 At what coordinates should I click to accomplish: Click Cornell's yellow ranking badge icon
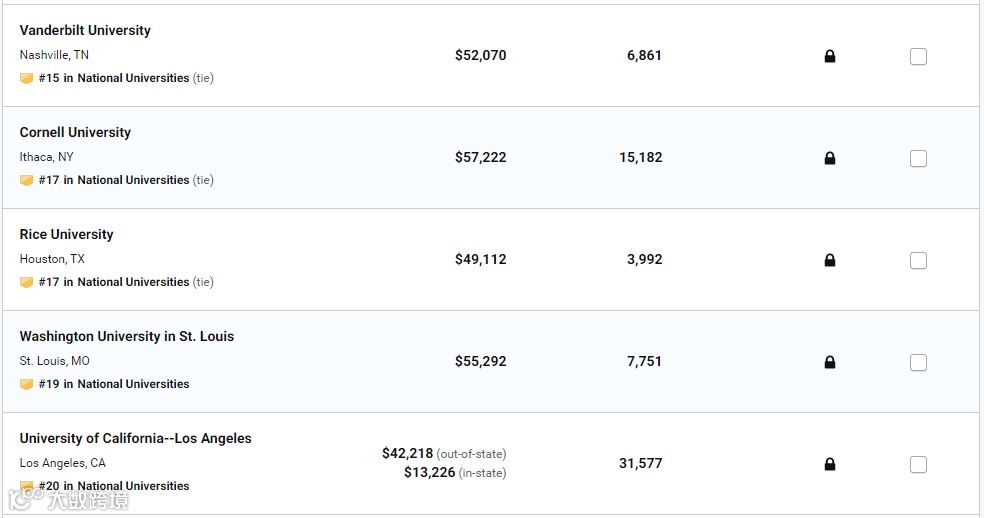pos(27,180)
